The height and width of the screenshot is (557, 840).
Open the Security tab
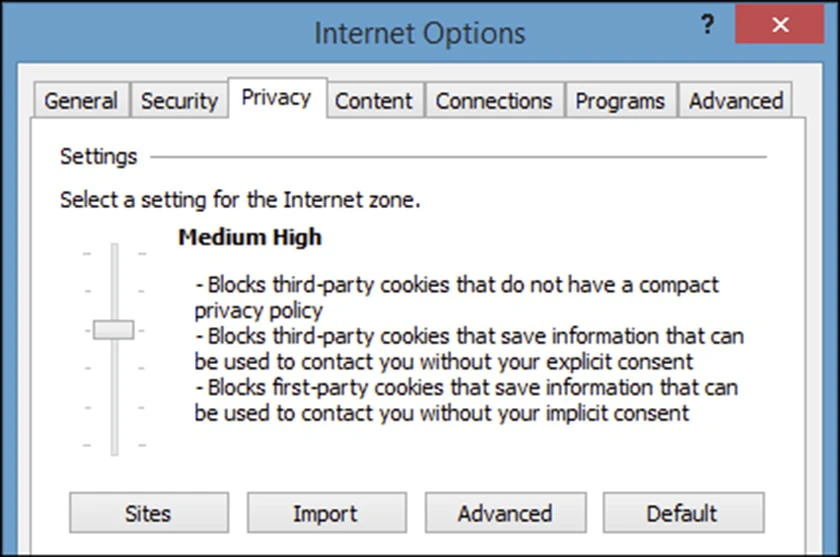(x=179, y=100)
